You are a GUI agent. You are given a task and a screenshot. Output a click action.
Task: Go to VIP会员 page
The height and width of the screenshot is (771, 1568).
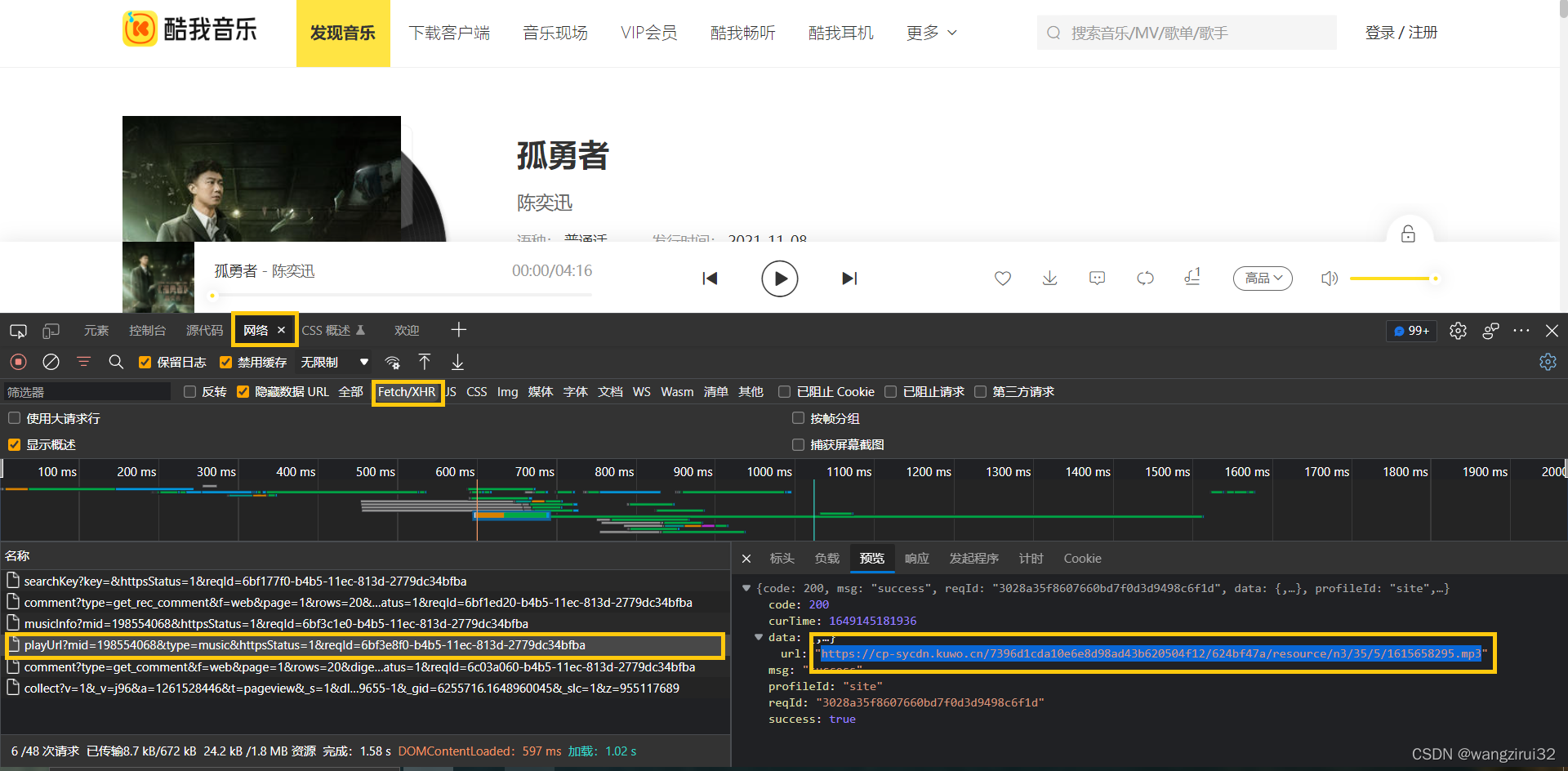[648, 33]
